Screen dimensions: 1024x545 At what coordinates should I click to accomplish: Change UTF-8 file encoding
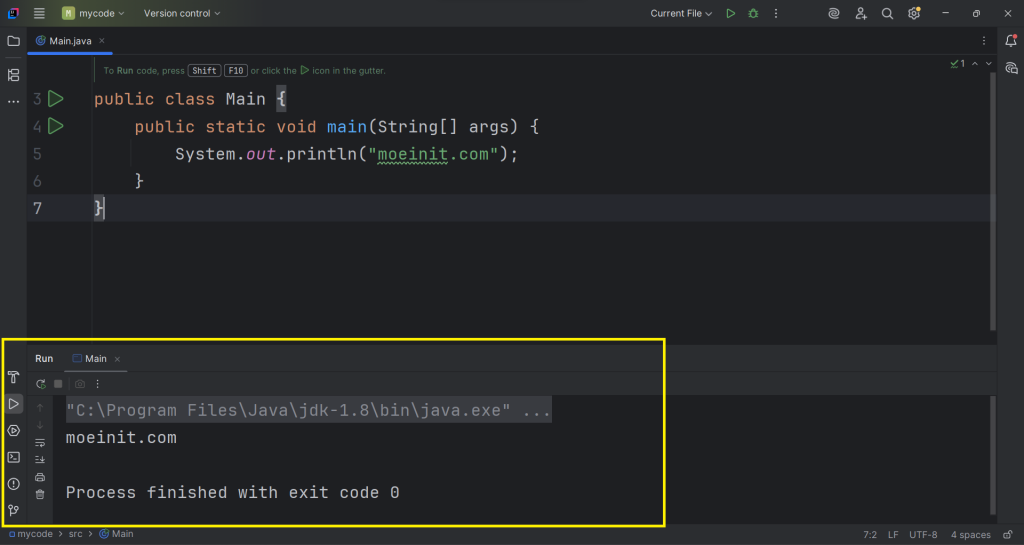click(x=923, y=535)
